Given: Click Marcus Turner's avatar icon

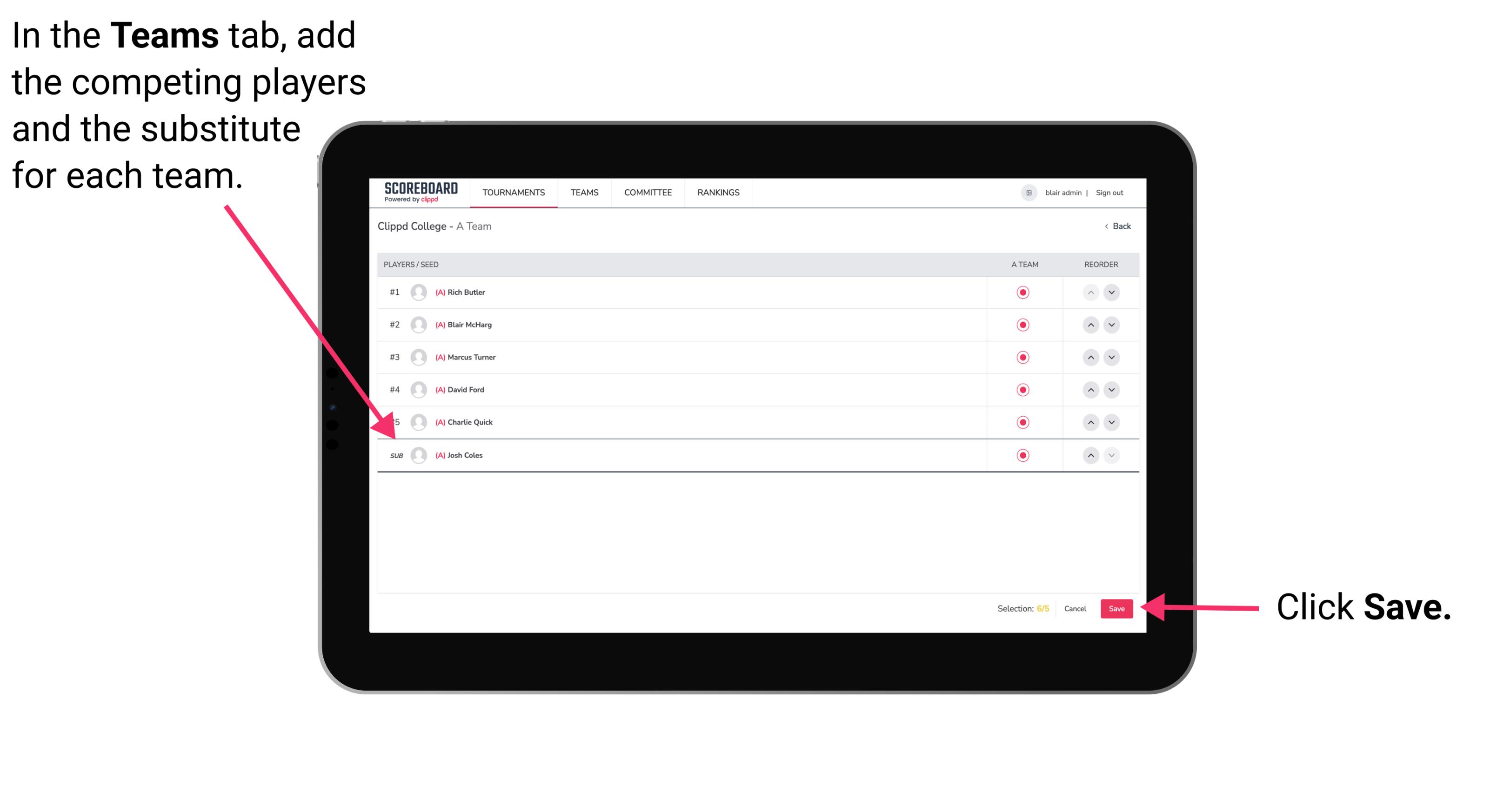Looking at the screenshot, I should (x=419, y=357).
